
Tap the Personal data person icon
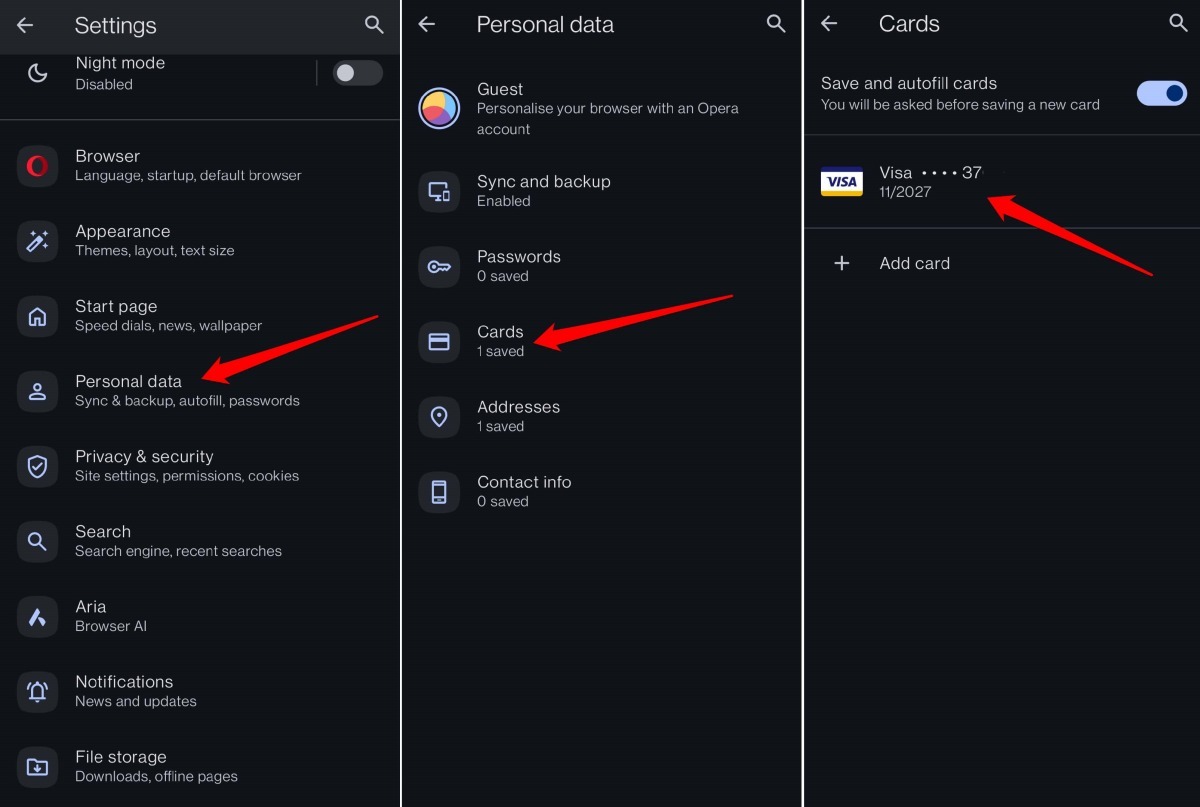tap(37, 391)
